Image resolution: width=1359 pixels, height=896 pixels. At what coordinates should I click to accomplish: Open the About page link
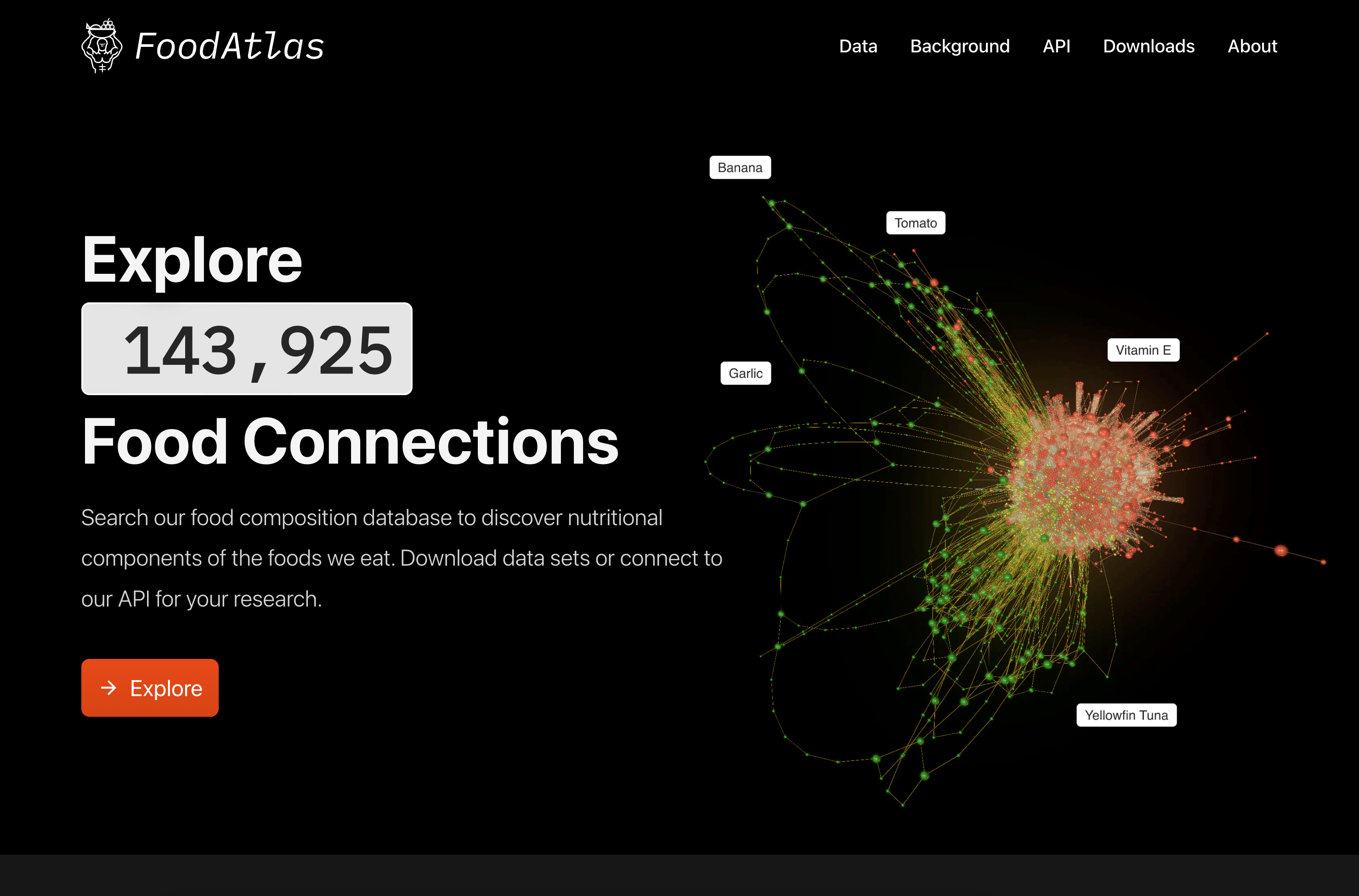(1251, 46)
